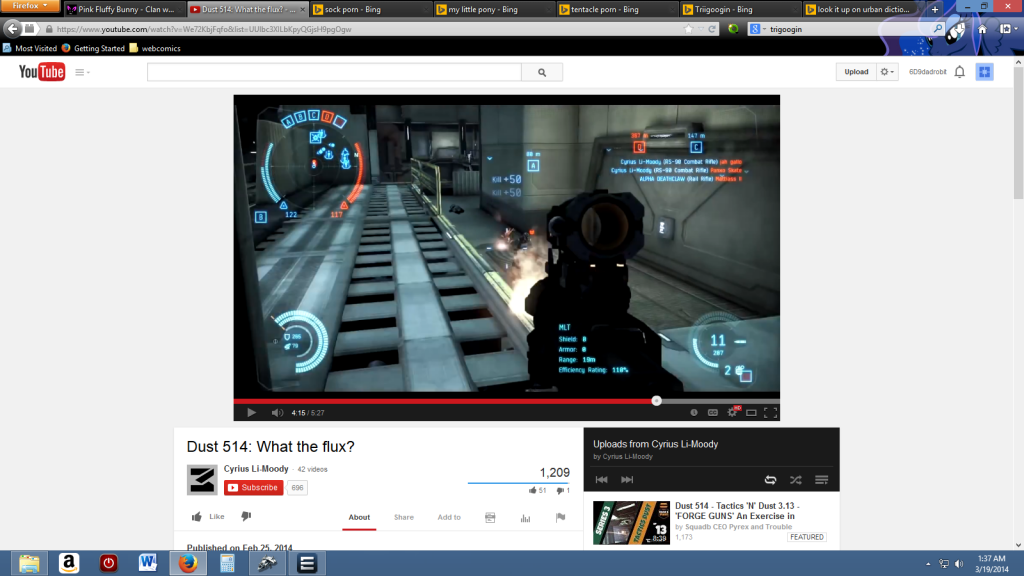Click the Upload button
Image resolution: width=1024 pixels, height=576 pixels.
(856, 72)
